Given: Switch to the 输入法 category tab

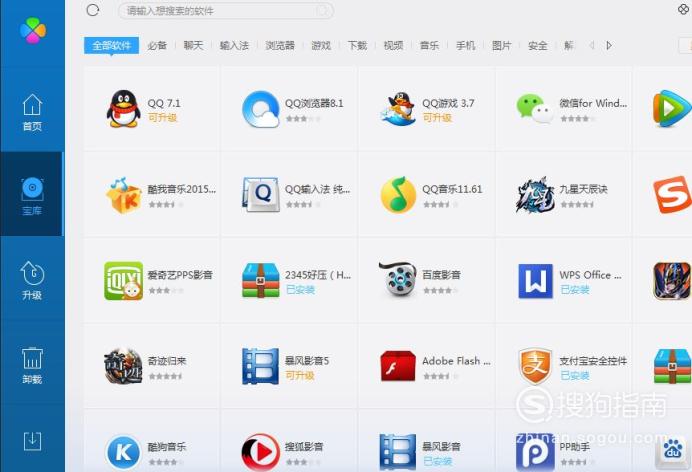Looking at the screenshot, I should coord(234,45).
